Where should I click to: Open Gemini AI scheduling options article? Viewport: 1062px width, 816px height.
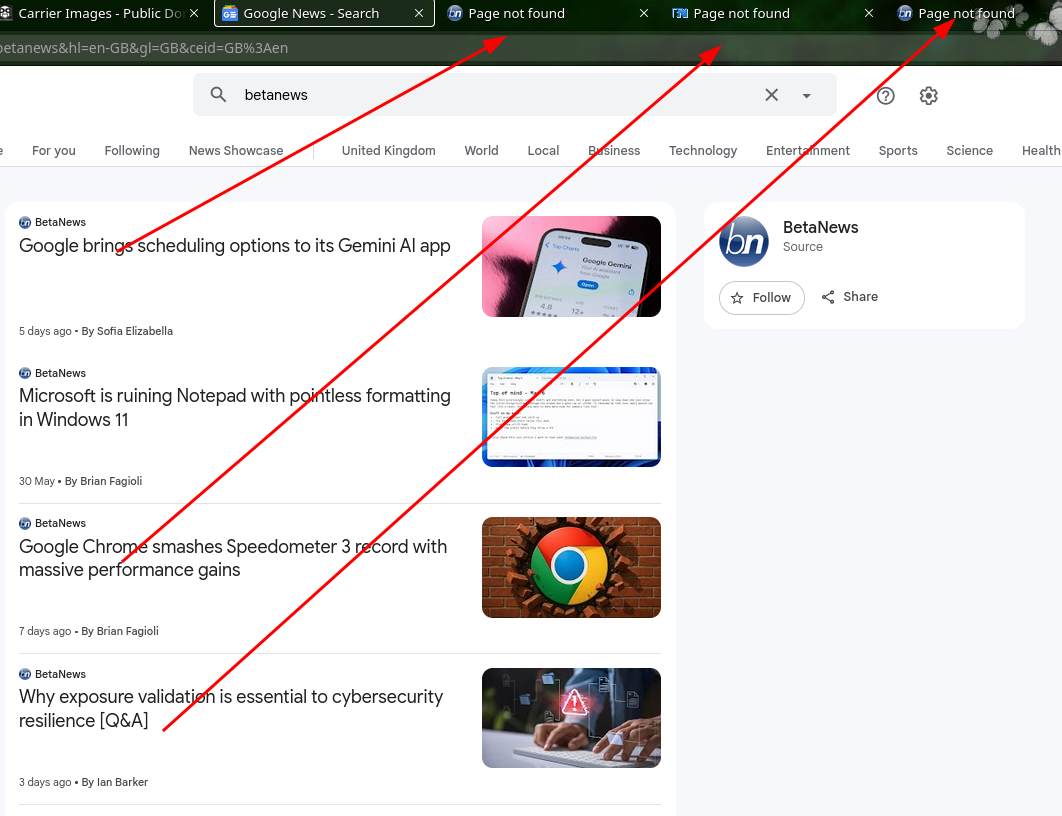click(x=234, y=245)
